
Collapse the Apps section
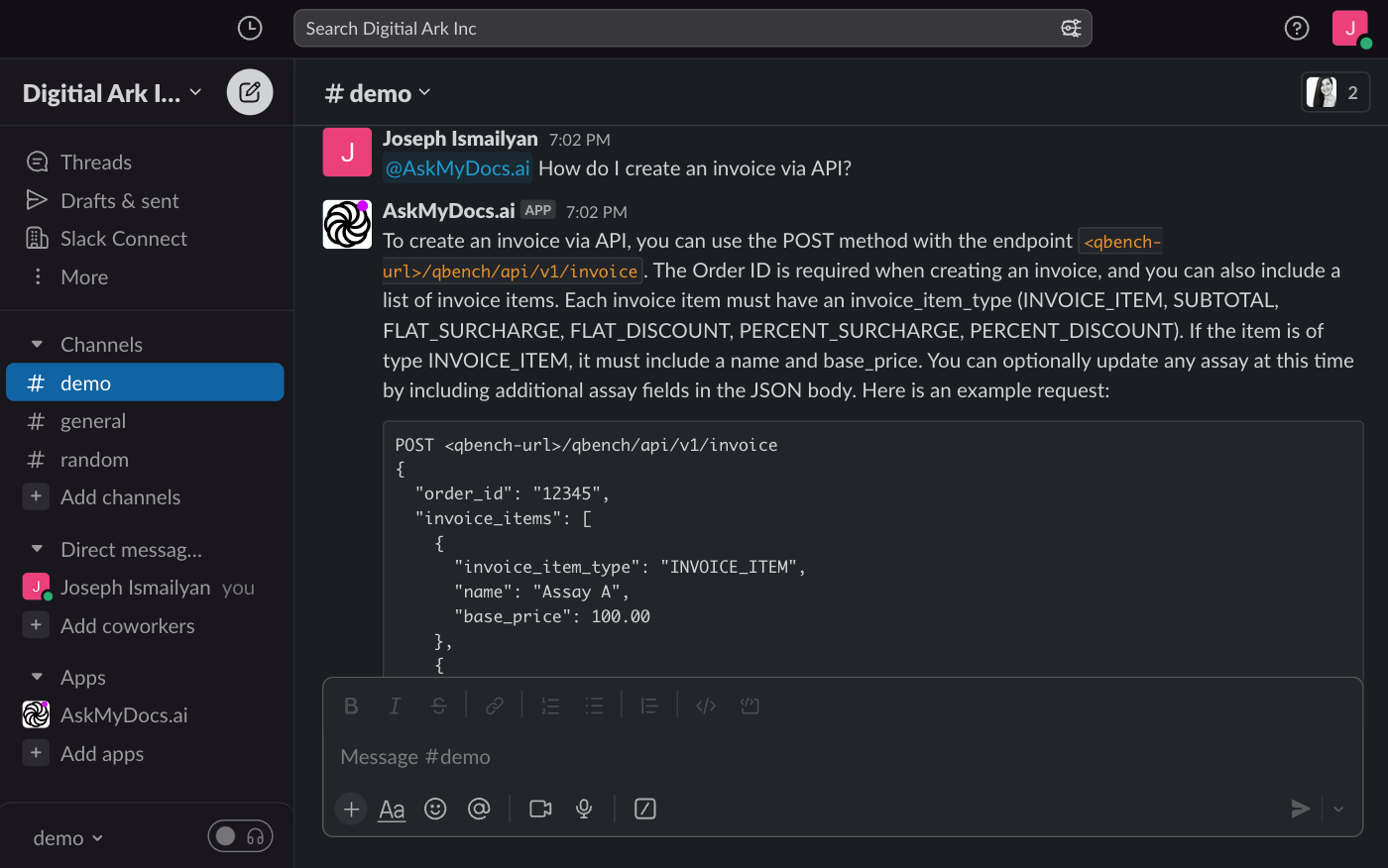(x=37, y=677)
